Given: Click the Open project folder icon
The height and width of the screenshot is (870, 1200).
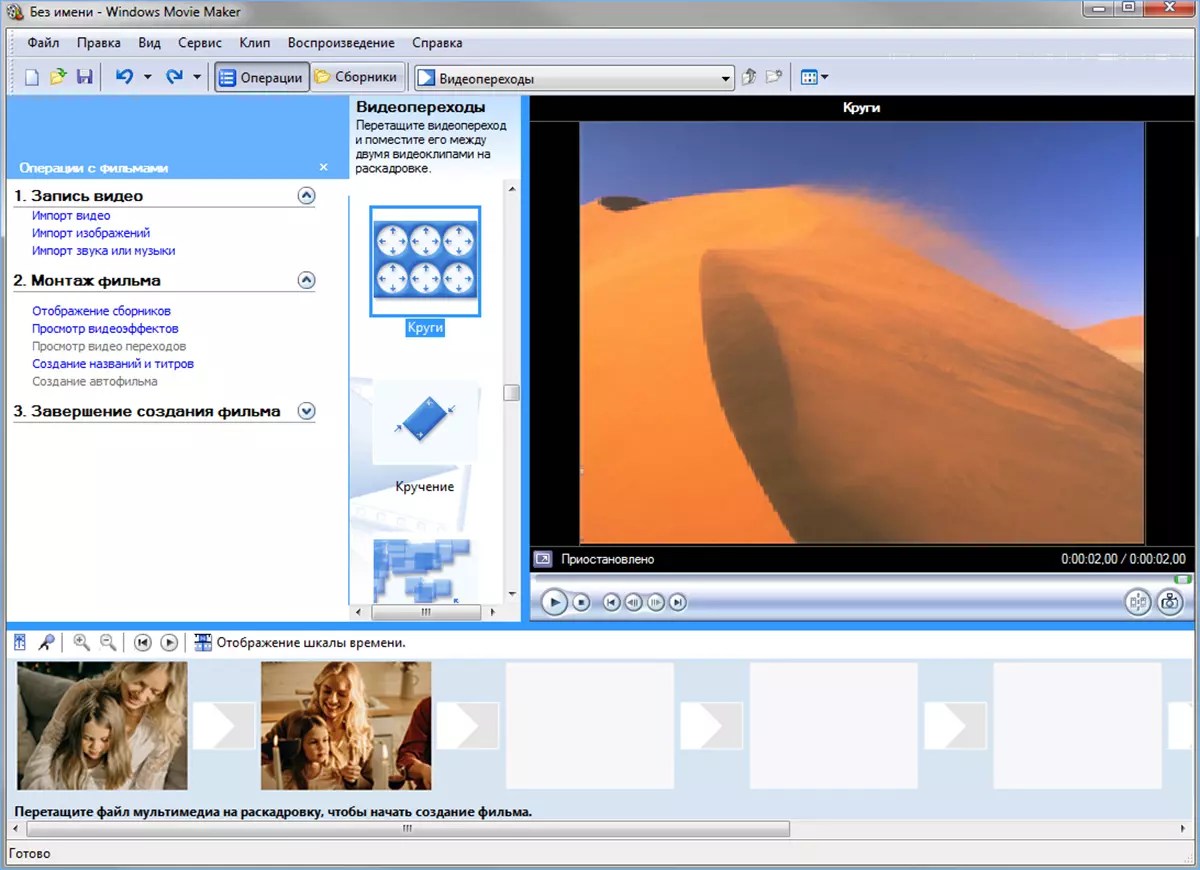Looking at the screenshot, I should 58,77.
